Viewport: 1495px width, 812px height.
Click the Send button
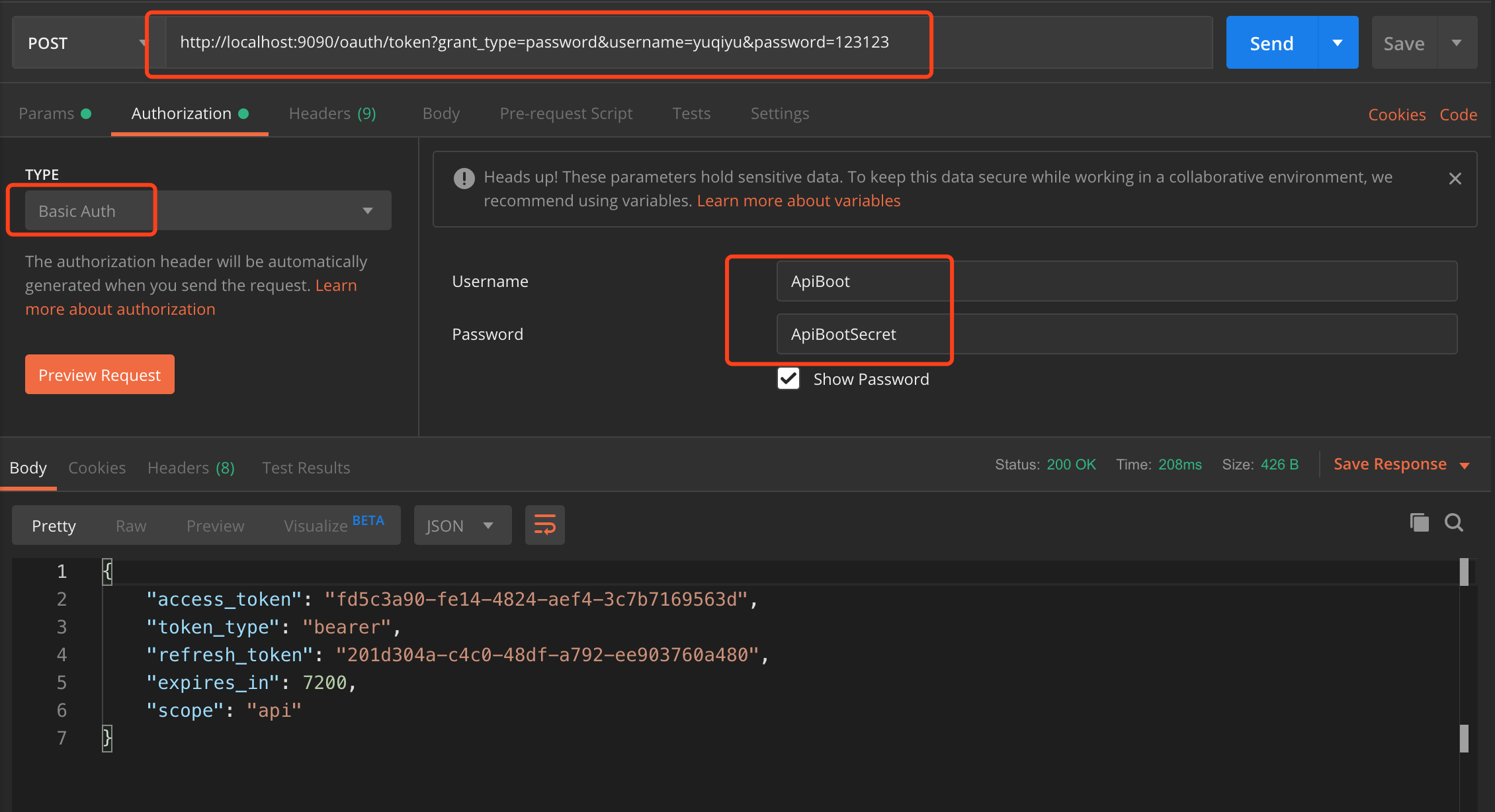point(1271,43)
